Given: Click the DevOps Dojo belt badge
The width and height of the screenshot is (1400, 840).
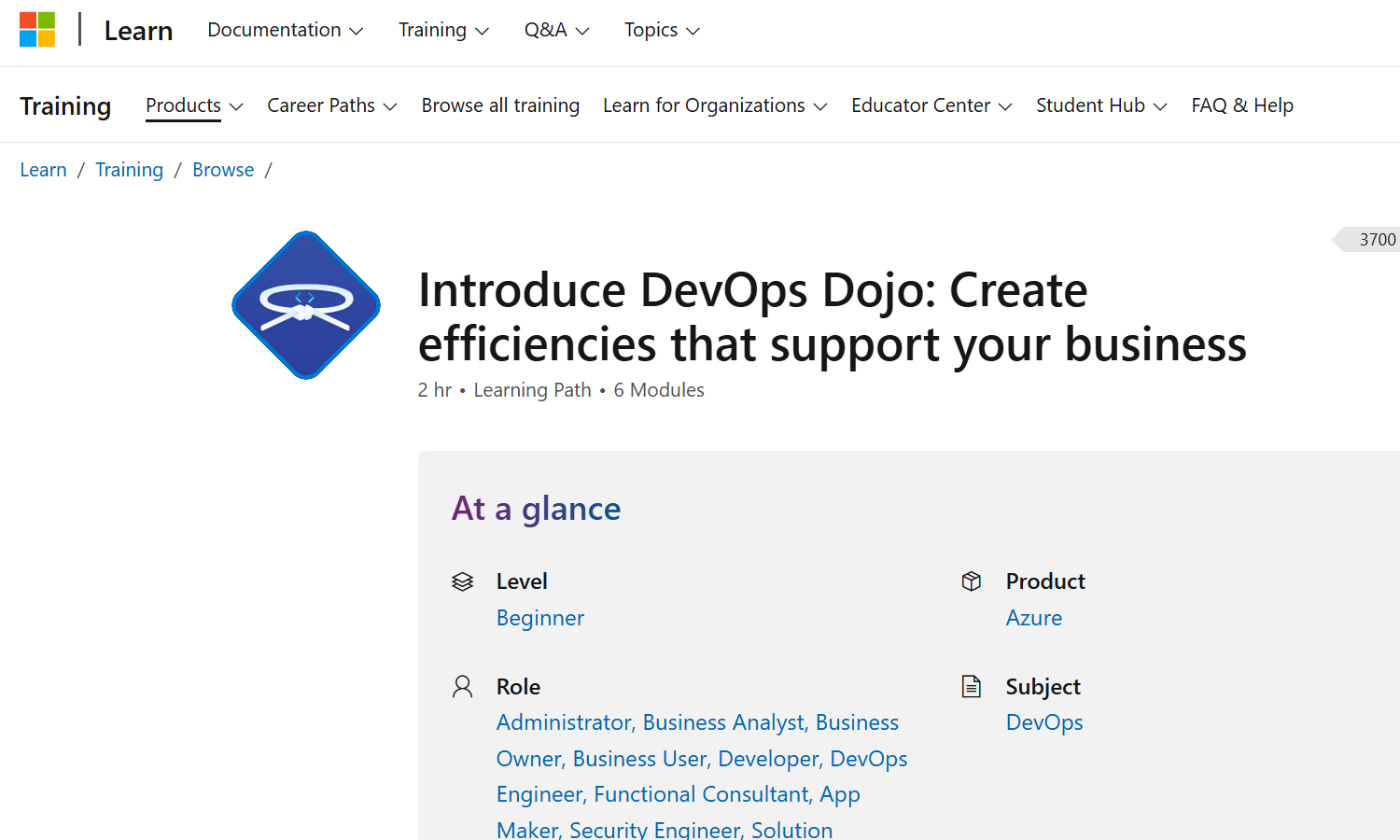Looking at the screenshot, I should pos(306,305).
